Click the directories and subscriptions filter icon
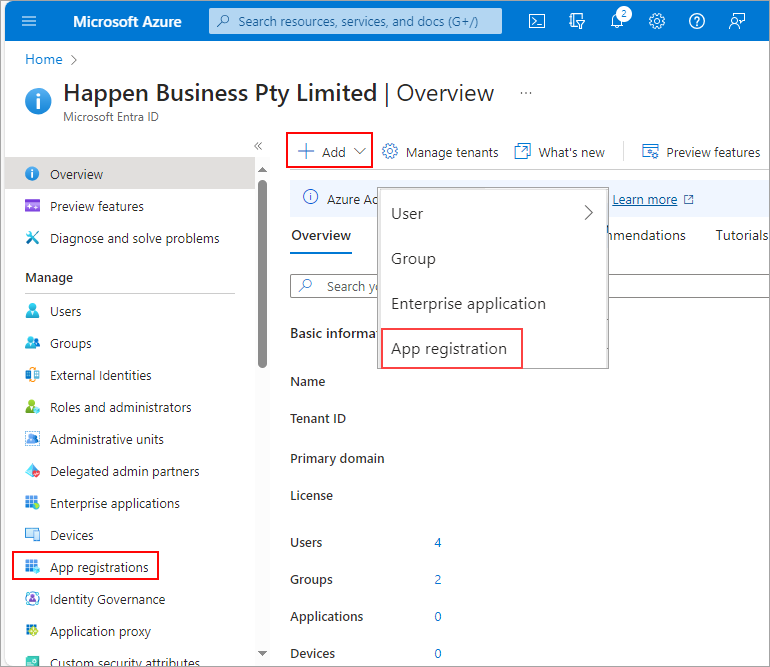The image size is (770, 667). [x=577, y=21]
